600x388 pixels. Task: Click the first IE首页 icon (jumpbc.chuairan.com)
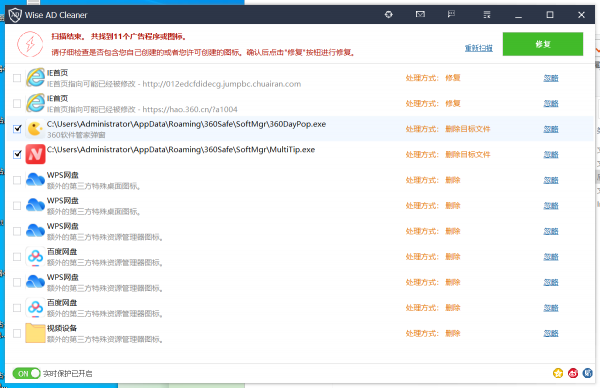point(35,78)
